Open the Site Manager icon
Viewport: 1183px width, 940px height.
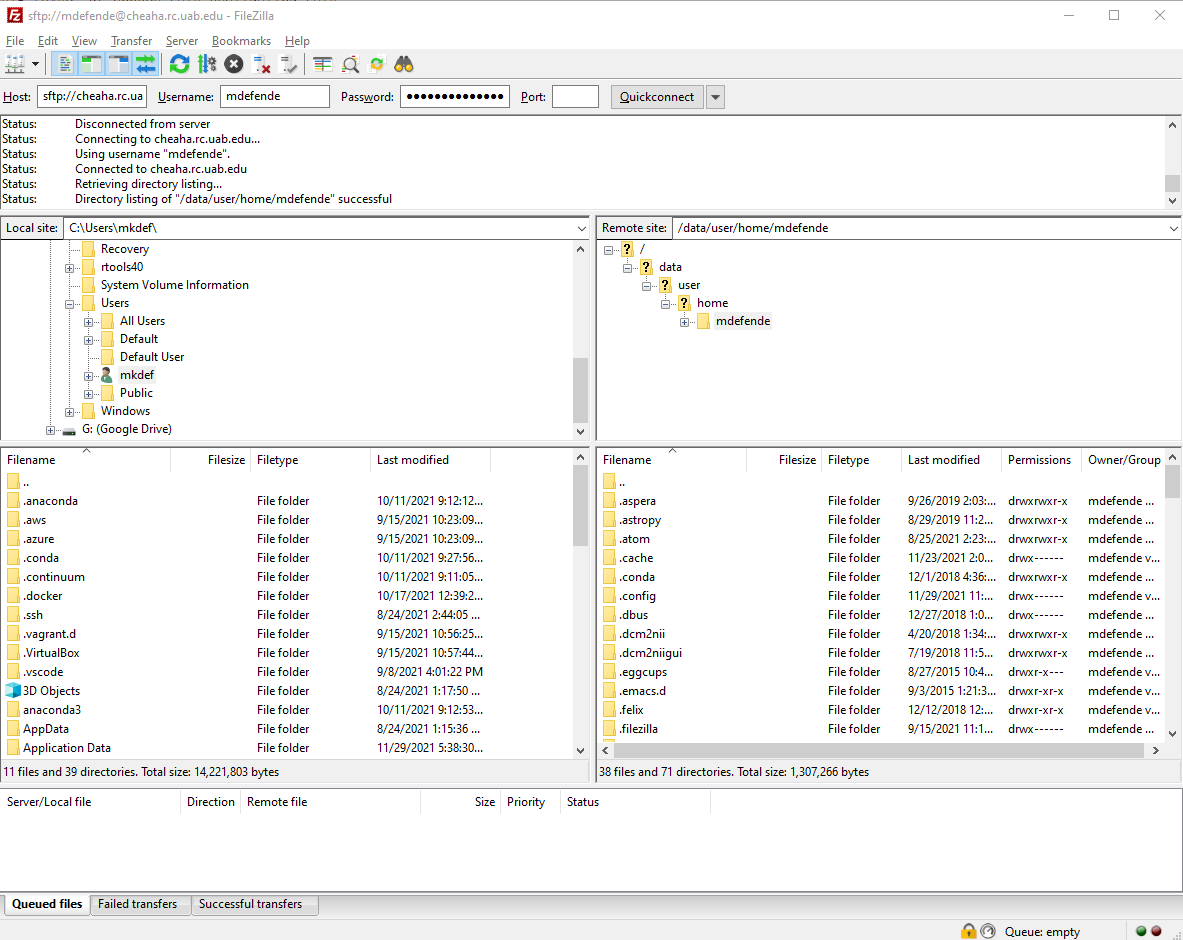pyautogui.click(x=15, y=64)
